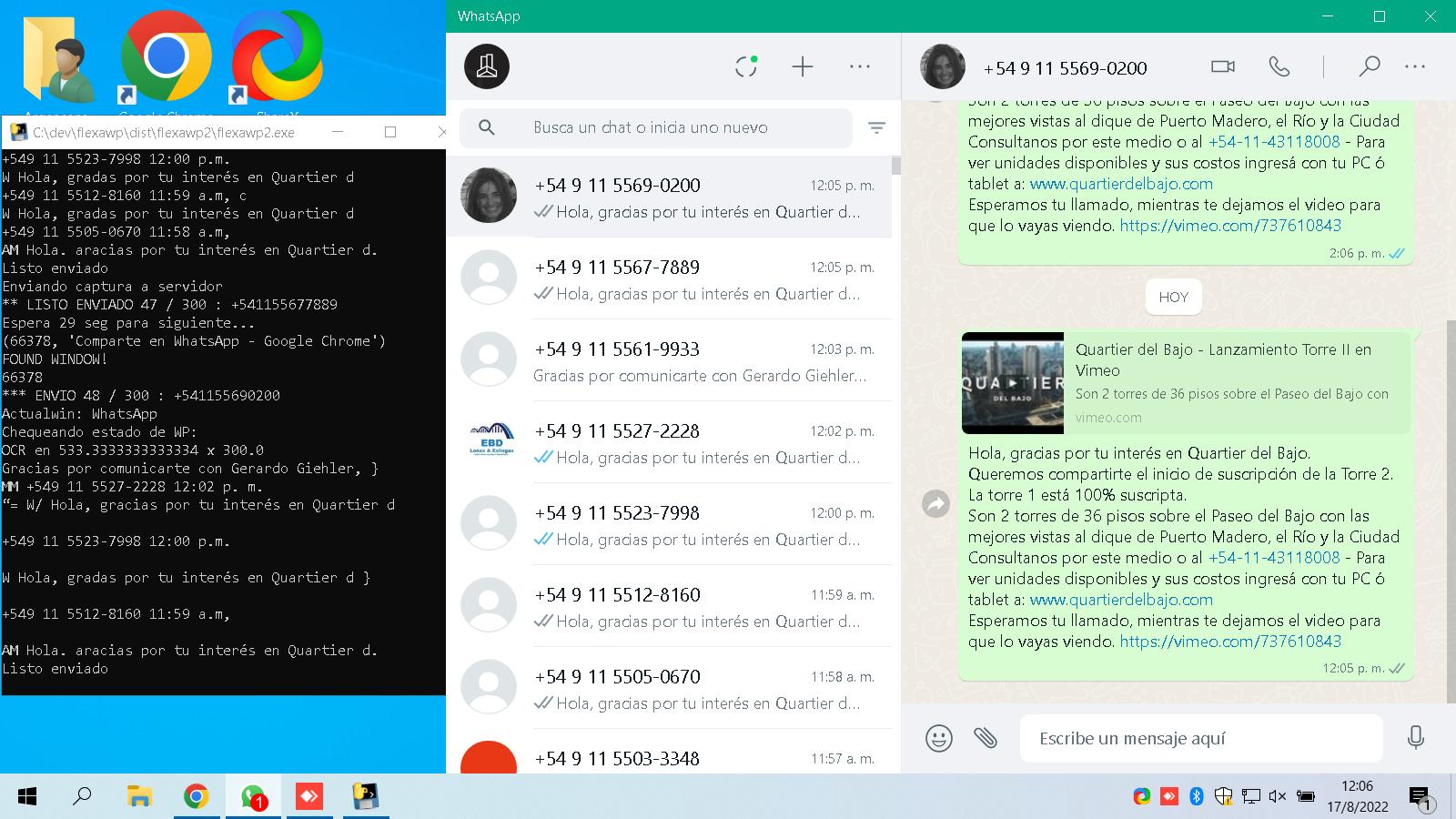Open chat with +54 9 11 5569-0200
Viewport: 1456px width, 819px height.
pyautogui.click(x=669, y=197)
